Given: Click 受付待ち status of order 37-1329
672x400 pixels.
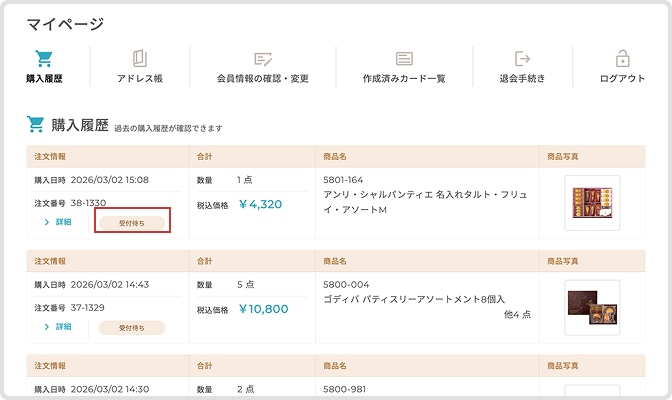Looking at the screenshot, I should (131, 327).
